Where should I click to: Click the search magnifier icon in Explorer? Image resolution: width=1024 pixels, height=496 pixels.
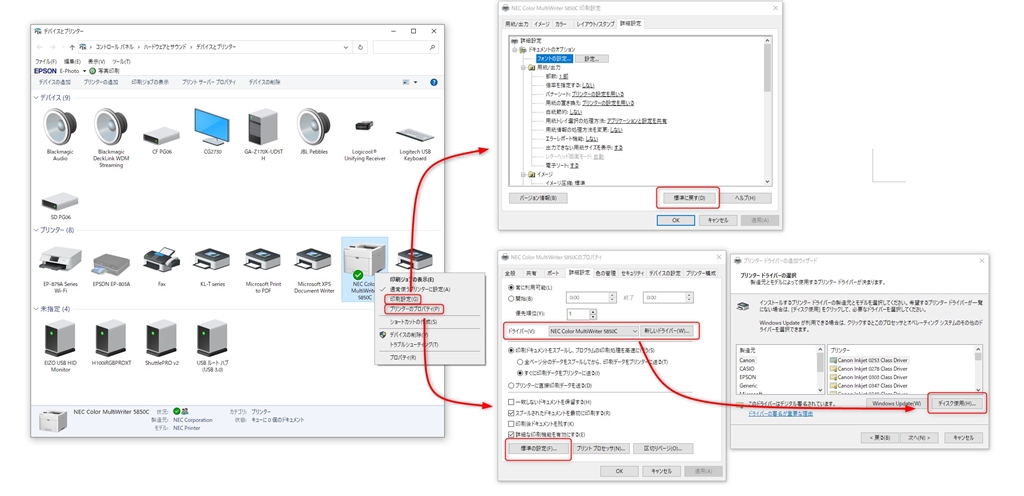(432, 47)
